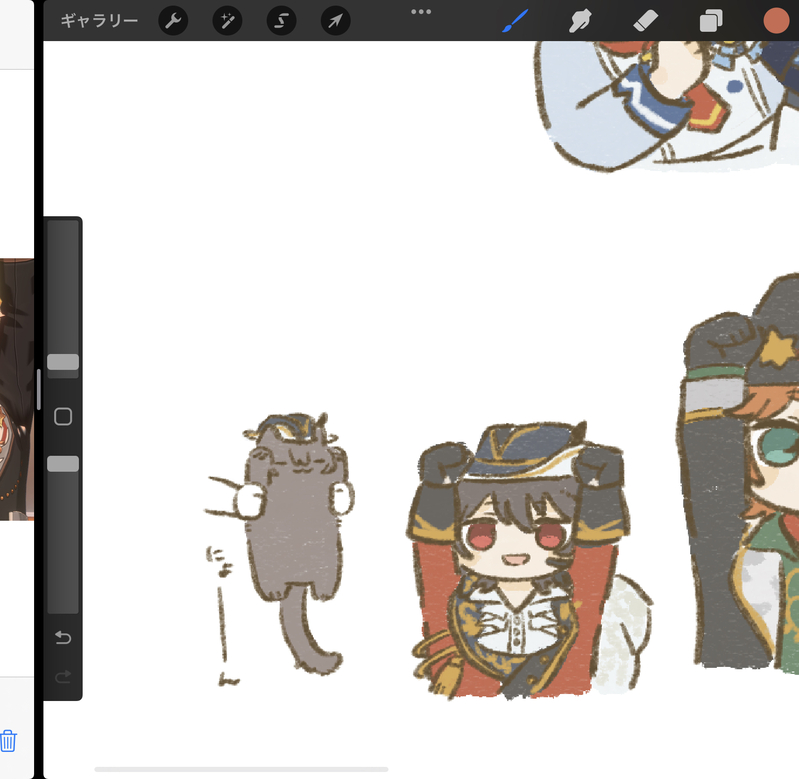
Task: Click the brush size slider handle
Action: click(x=63, y=362)
